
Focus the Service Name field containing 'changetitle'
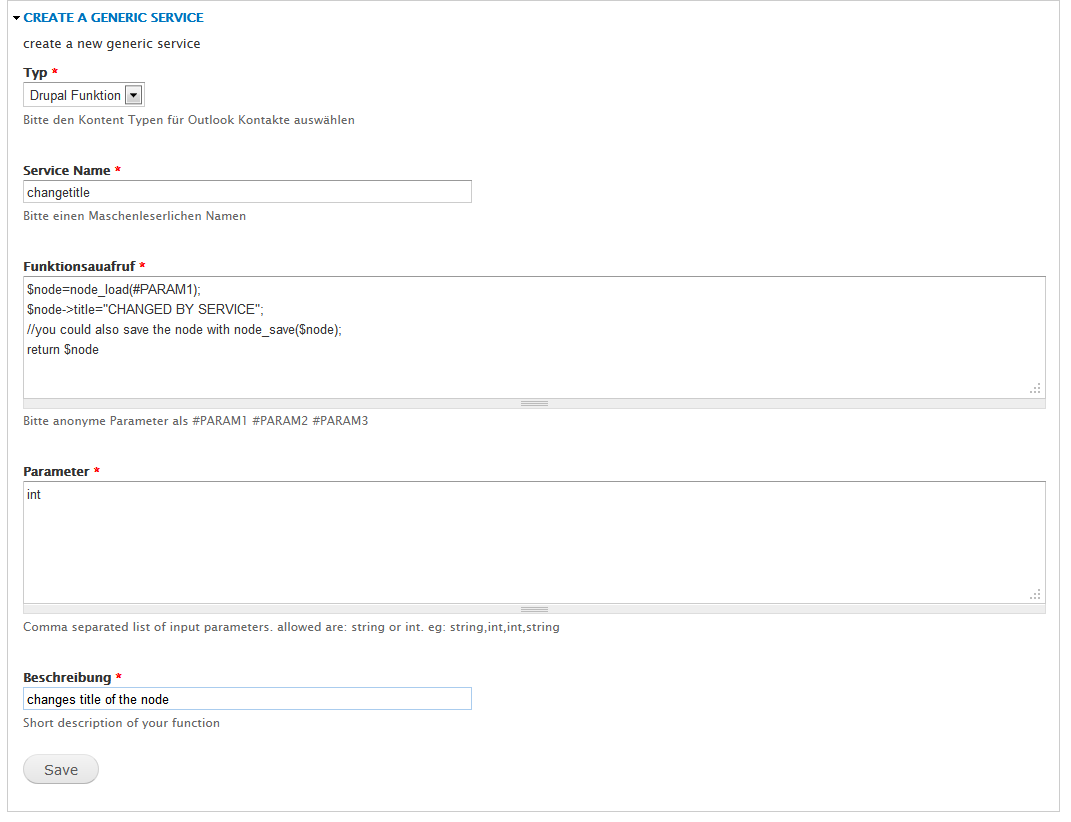pyautogui.click(x=247, y=192)
